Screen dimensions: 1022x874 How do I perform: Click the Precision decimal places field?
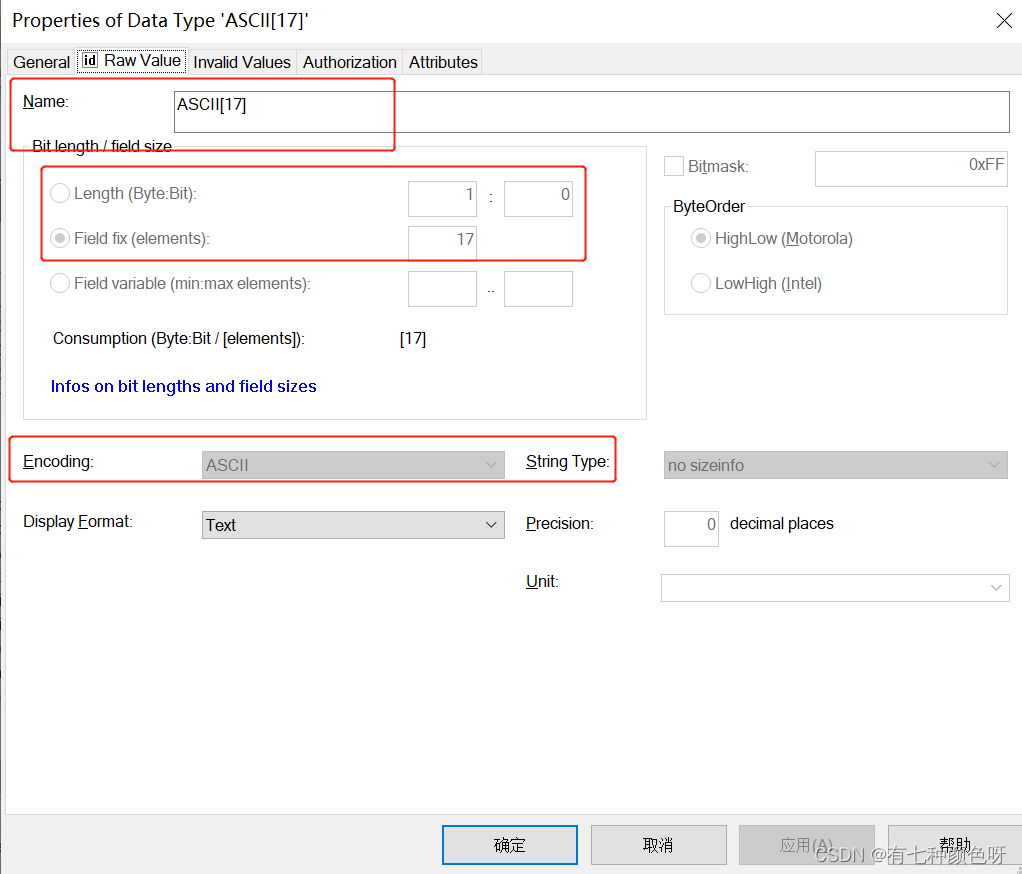[x=691, y=529]
